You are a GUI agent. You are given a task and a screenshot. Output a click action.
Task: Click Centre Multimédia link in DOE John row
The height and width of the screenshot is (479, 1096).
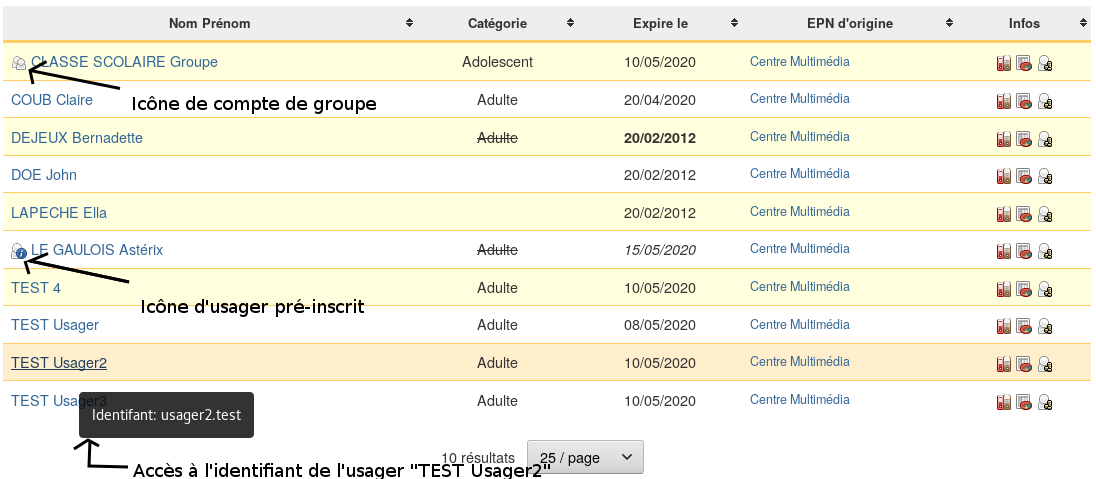pyautogui.click(x=799, y=174)
